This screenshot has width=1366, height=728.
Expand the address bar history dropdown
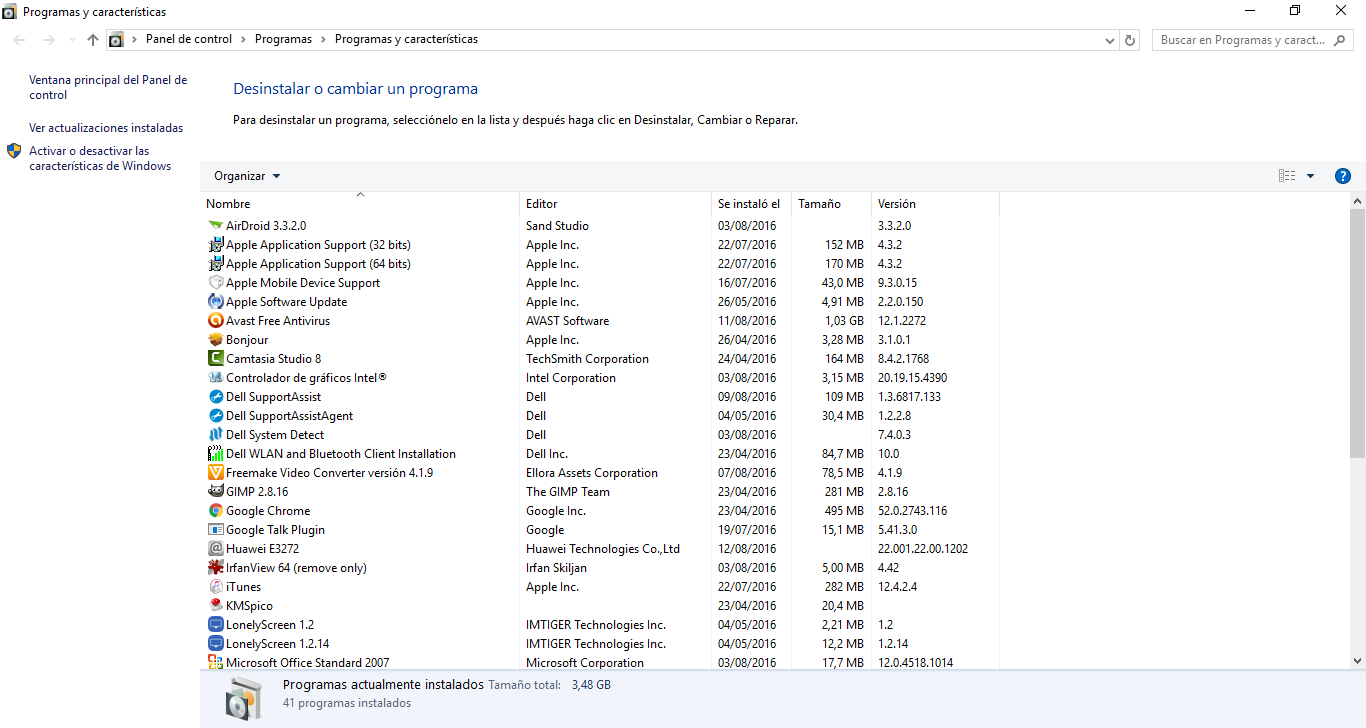tap(1110, 40)
